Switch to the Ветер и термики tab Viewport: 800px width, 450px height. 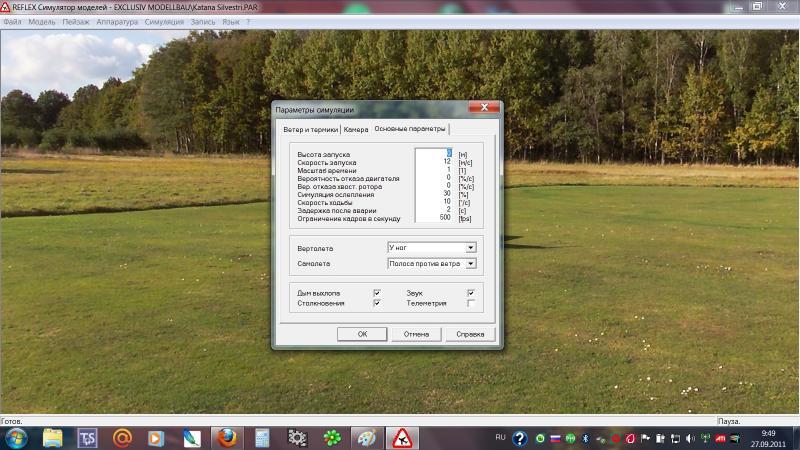click(310, 129)
